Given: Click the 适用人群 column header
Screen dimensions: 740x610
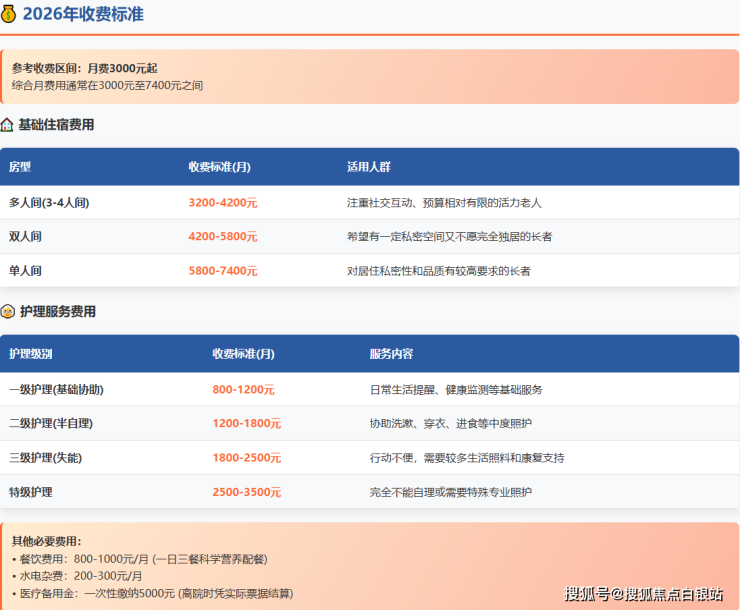Looking at the screenshot, I should tap(369, 167).
